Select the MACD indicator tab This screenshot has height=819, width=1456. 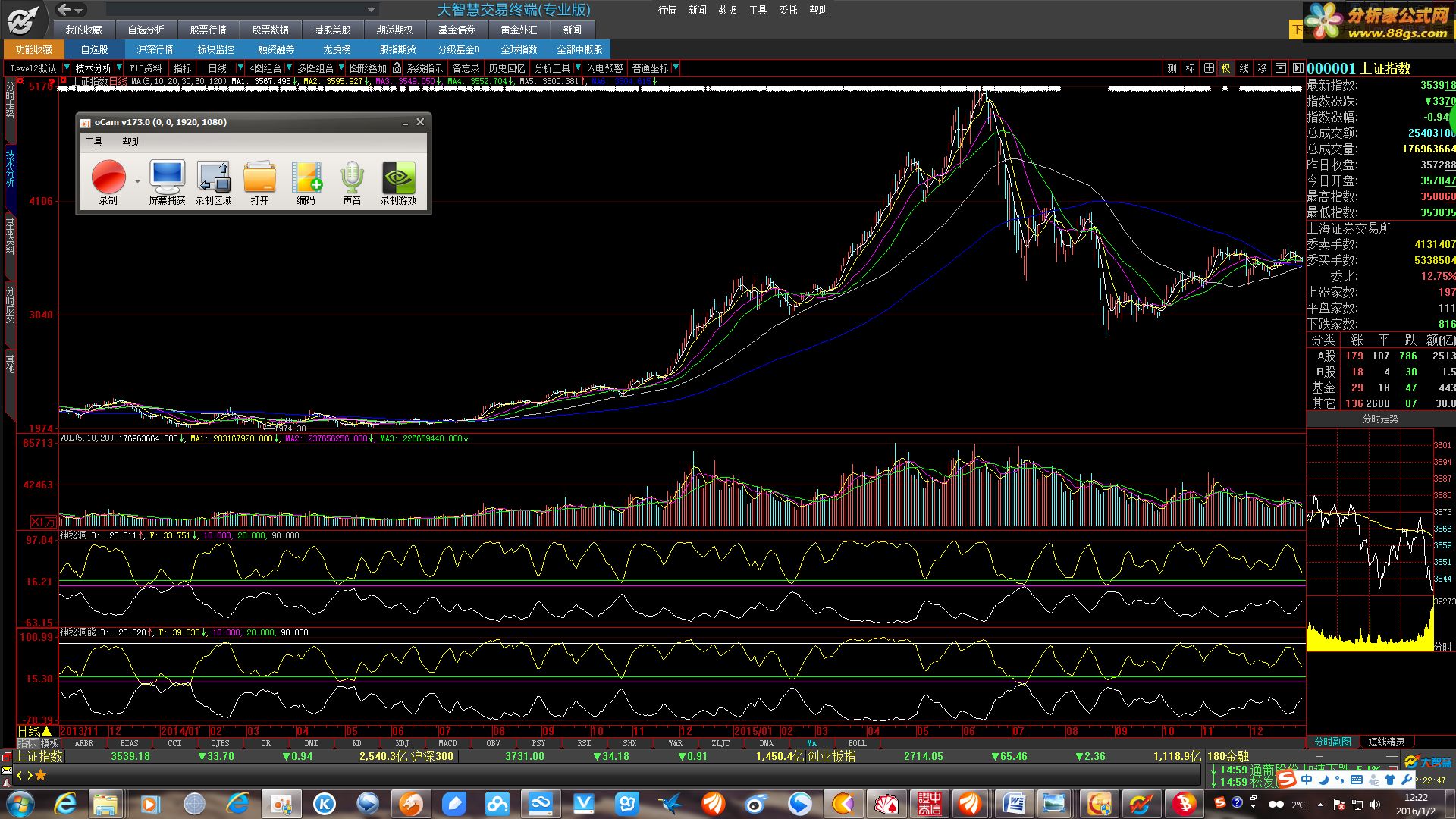pos(447,743)
